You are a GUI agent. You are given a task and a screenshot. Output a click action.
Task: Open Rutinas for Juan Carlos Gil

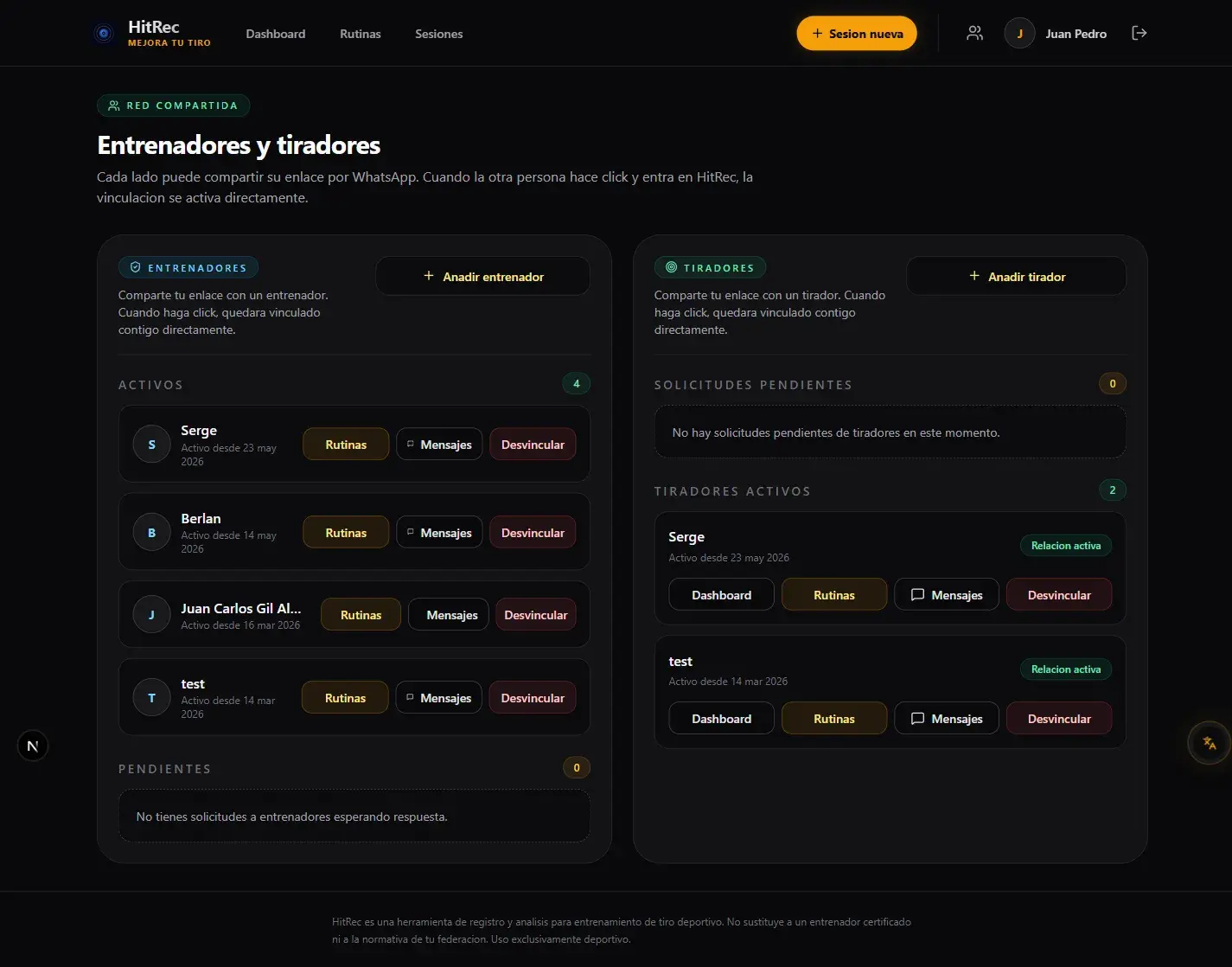click(361, 615)
